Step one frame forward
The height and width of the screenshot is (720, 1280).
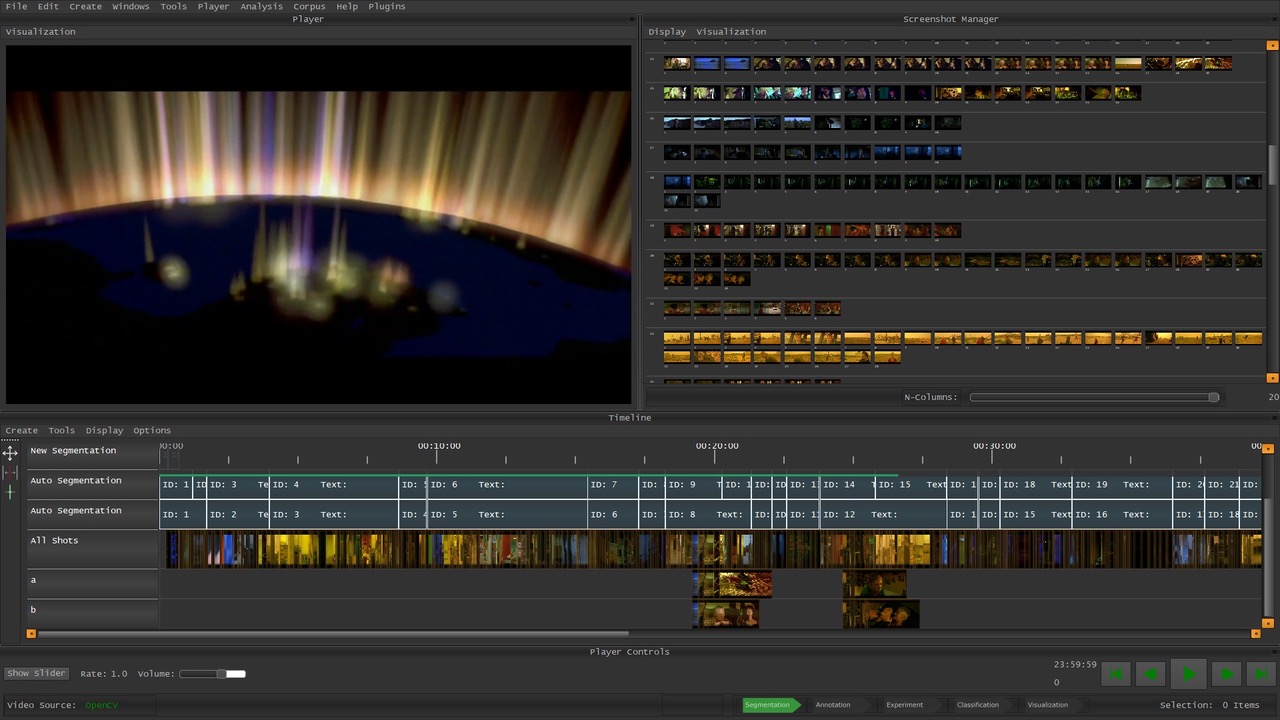tap(1225, 674)
